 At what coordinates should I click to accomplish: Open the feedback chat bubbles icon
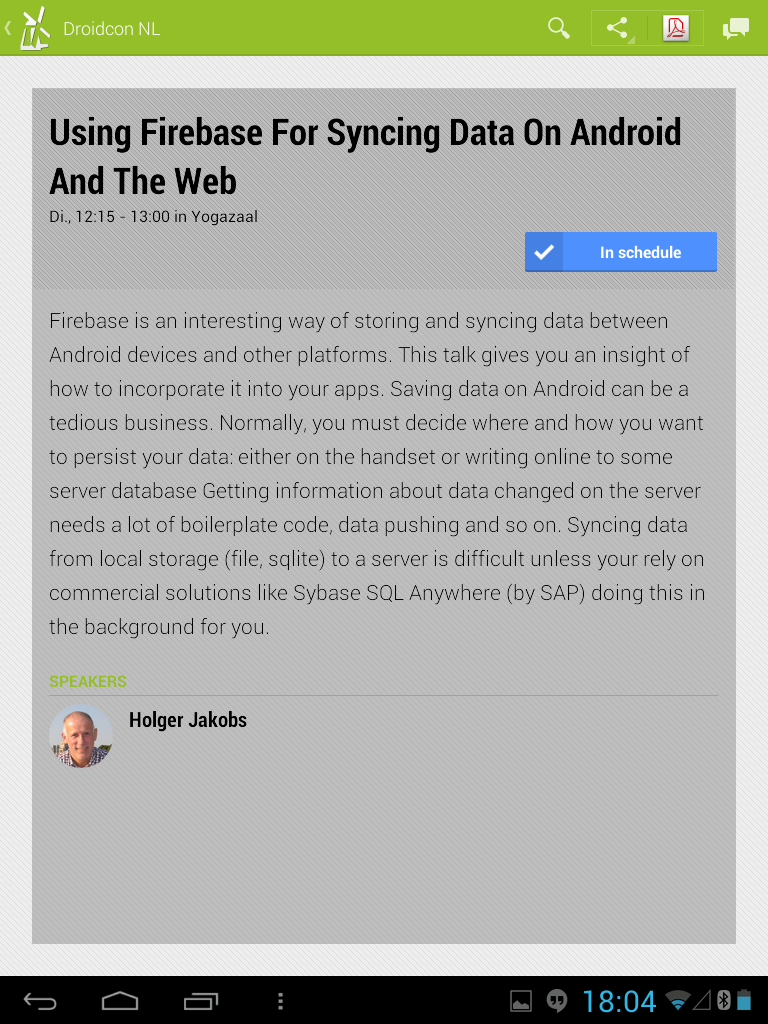coord(735,29)
